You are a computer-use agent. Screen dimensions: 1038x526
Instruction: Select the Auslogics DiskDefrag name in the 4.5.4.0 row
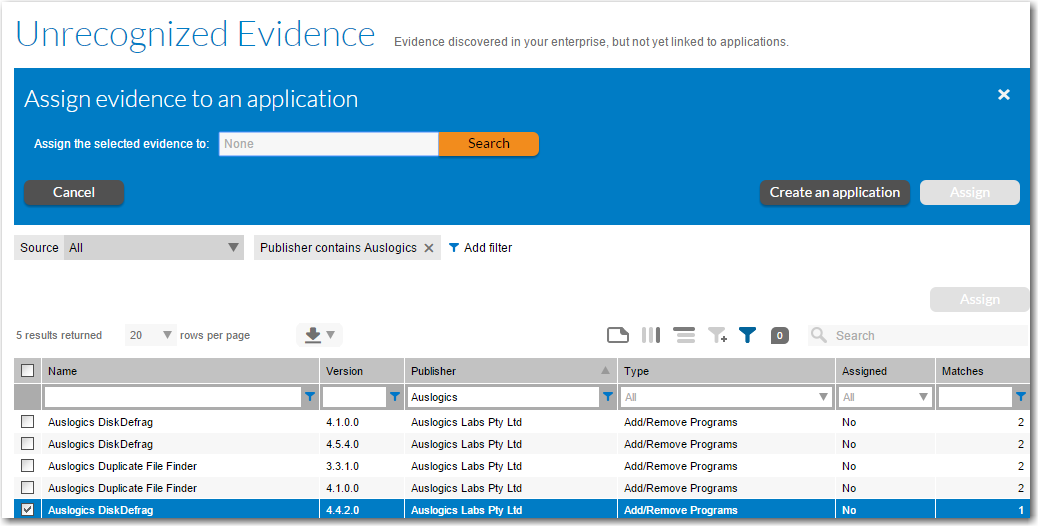coord(101,444)
